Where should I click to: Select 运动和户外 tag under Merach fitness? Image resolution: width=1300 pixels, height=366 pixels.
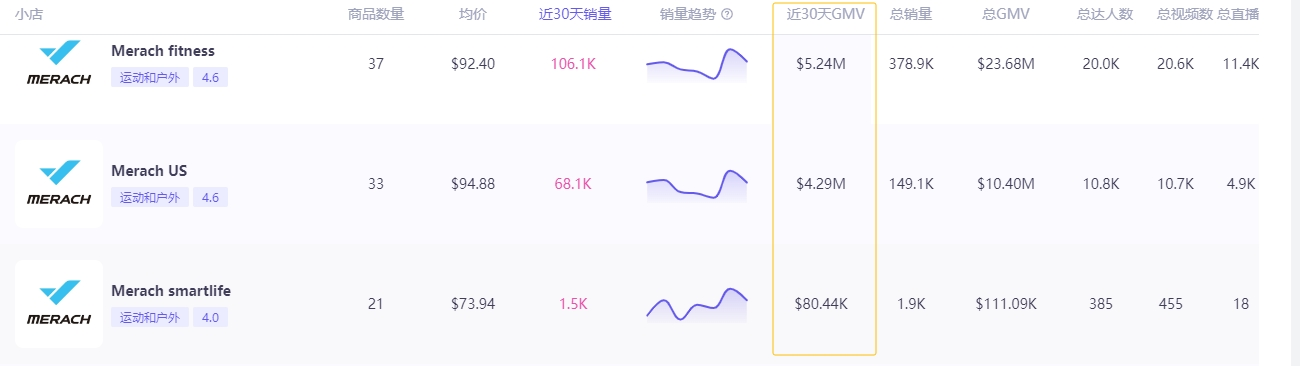click(x=150, y=77)
